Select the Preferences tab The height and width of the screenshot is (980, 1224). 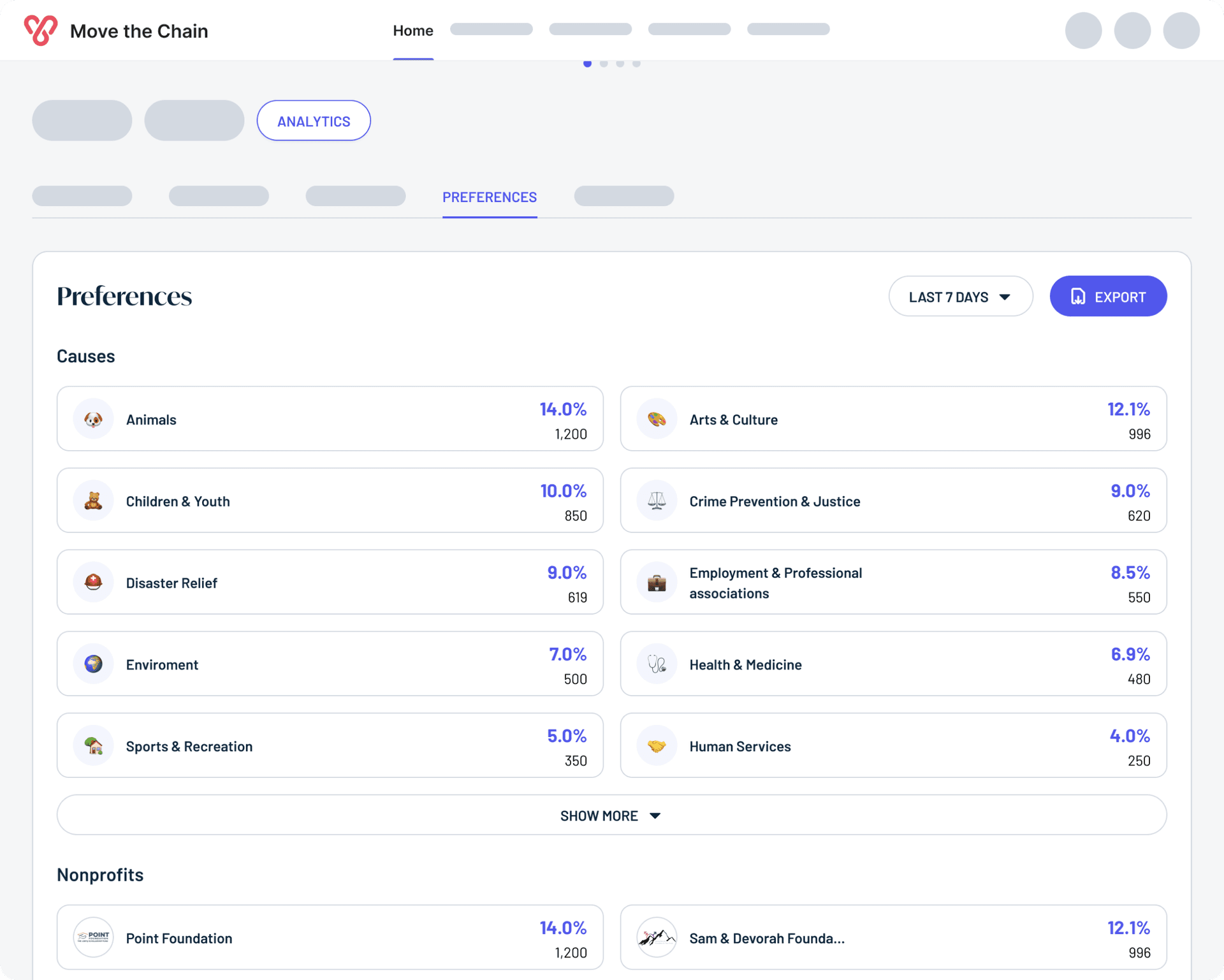click(490, 197)
